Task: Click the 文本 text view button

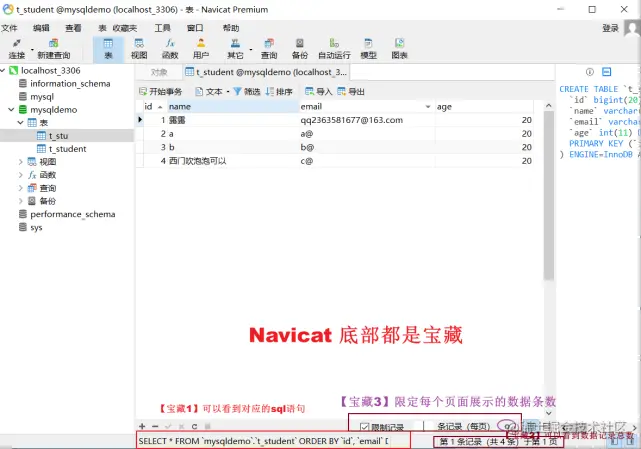Action: (x=209, y=92)
